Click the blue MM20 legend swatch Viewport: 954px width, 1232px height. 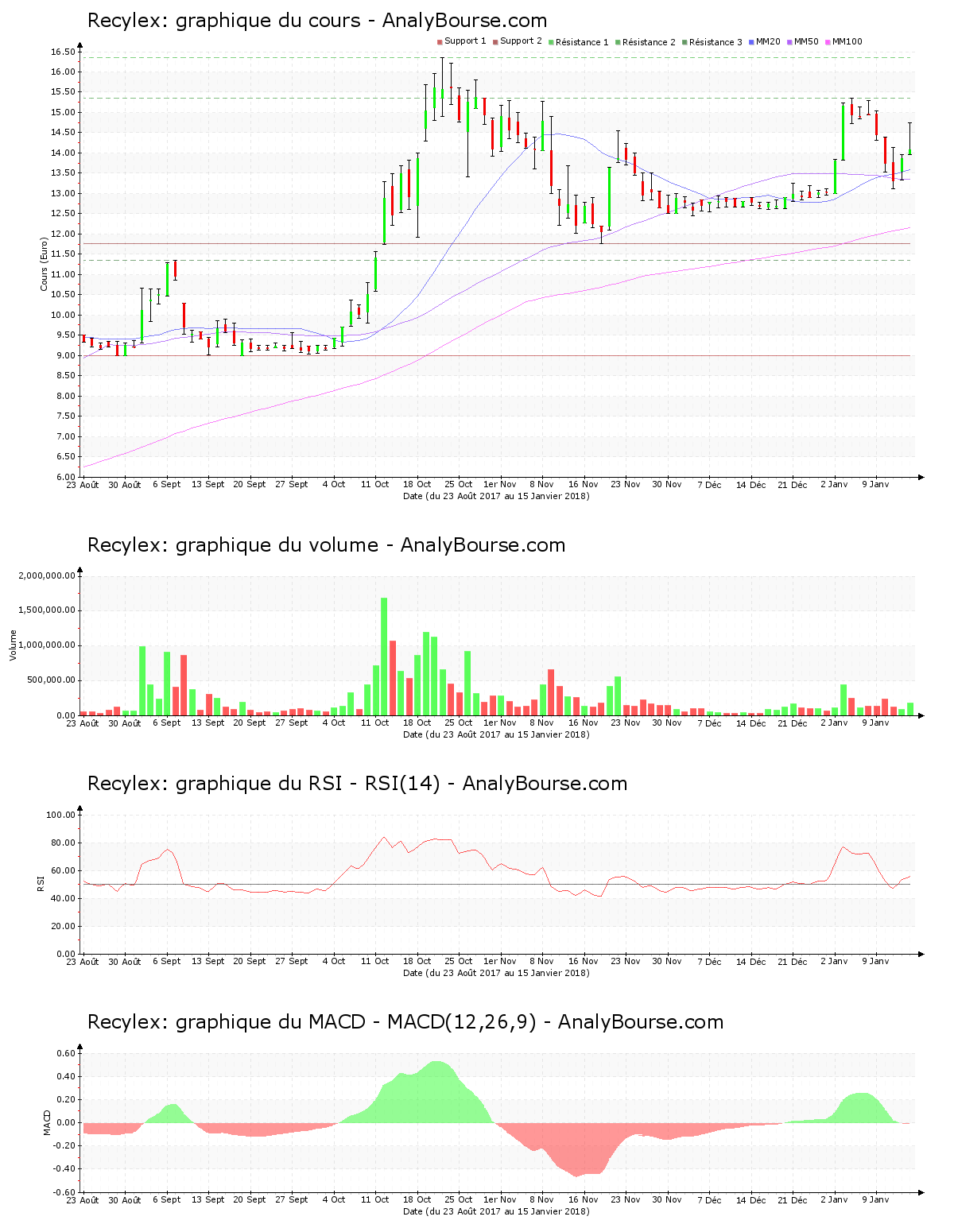tap(751, 42)
